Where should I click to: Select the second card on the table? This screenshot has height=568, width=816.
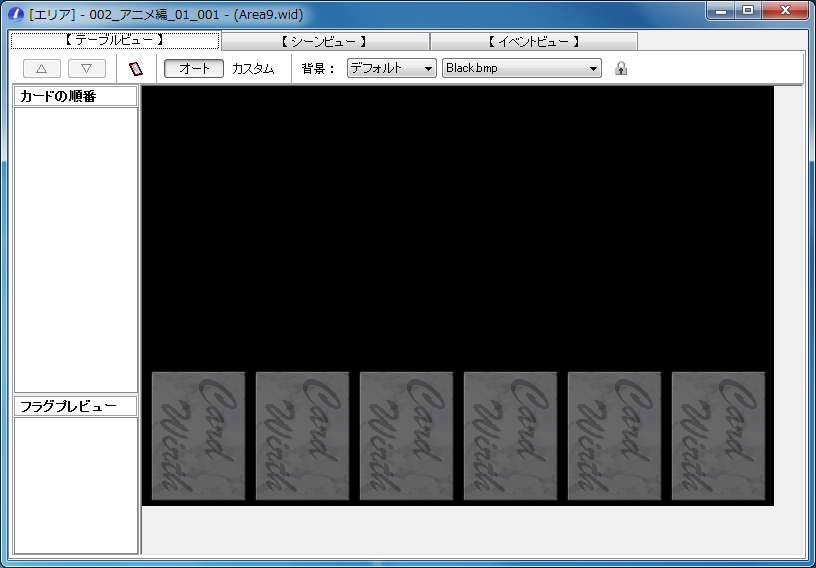click(x=302, y=436)
